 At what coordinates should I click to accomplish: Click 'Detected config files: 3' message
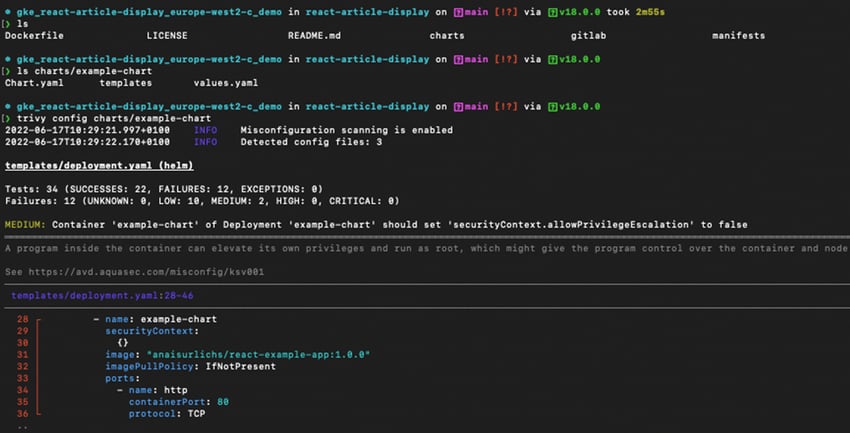coord(311,143)
